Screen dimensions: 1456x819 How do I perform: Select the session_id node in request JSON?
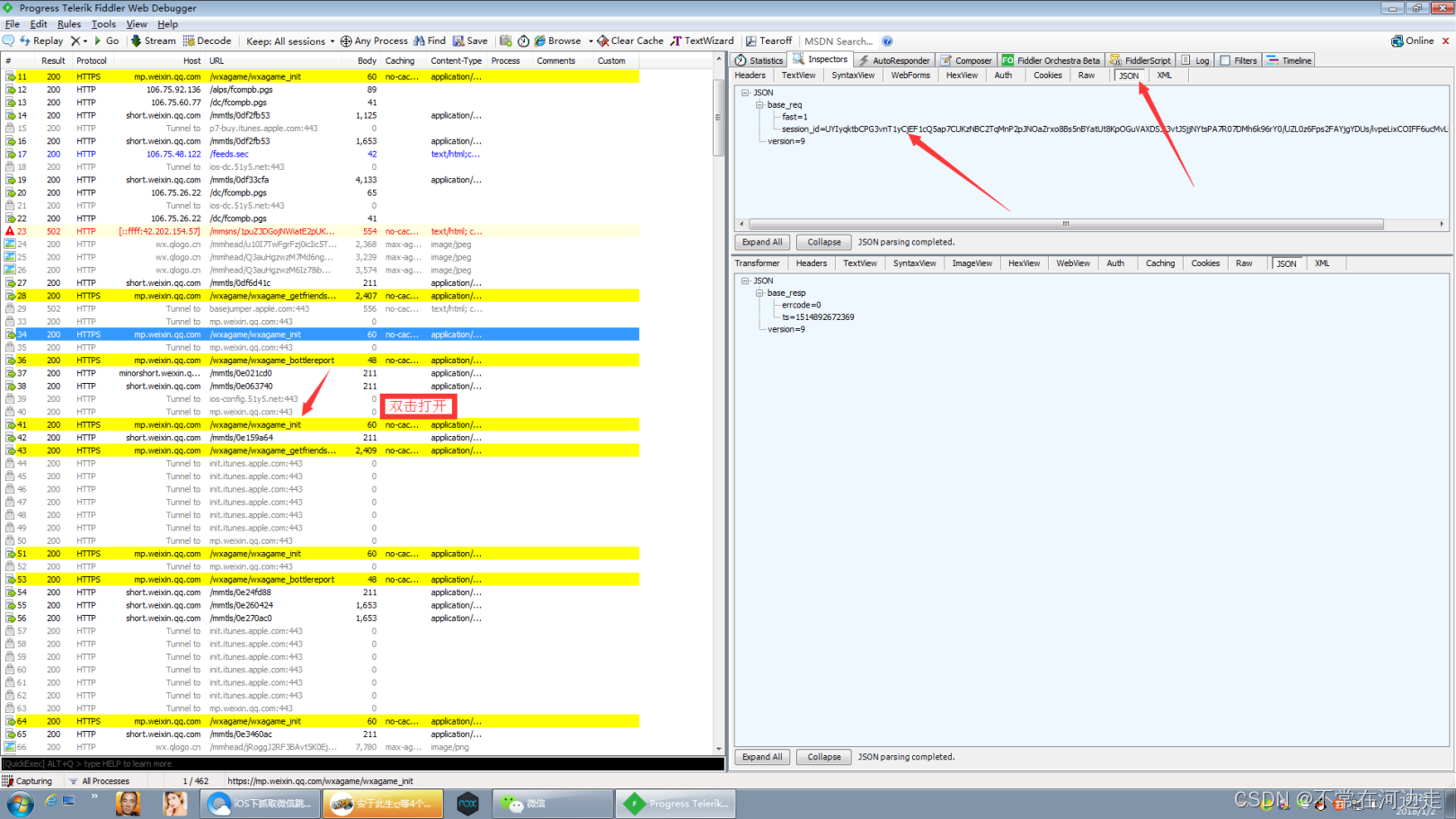[x=1114, y=129]
